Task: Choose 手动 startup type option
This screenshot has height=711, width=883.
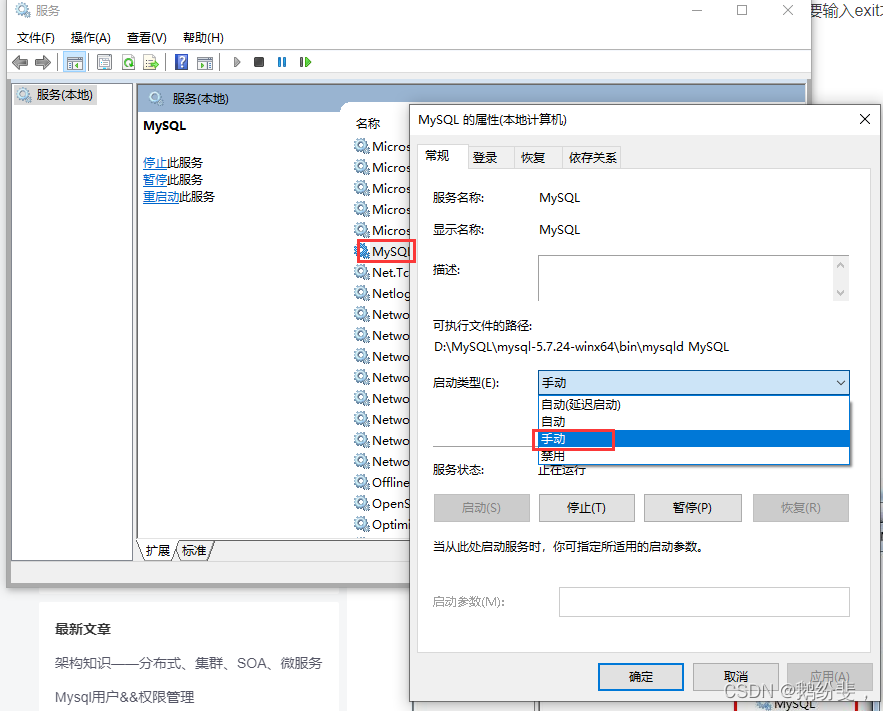Action: 693,439
